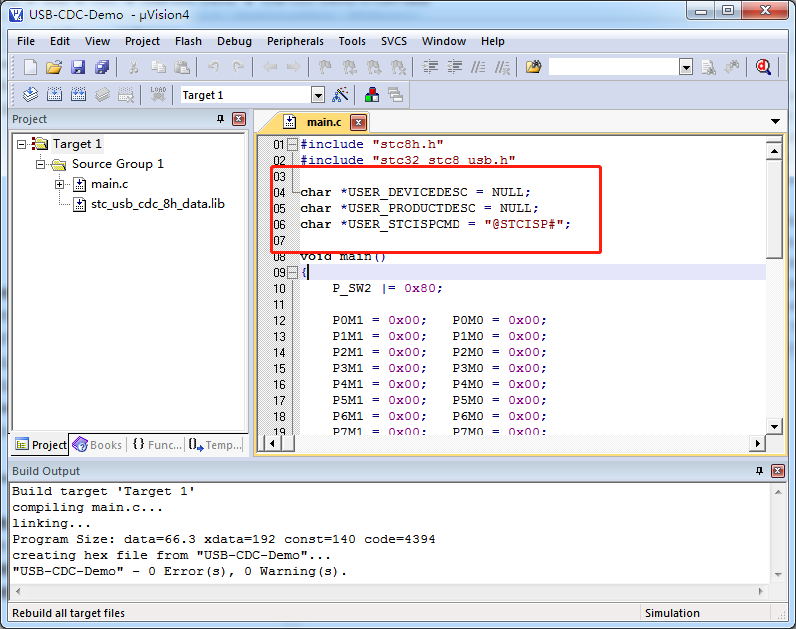
Task: Open the Target 1 dropdown arrow
Action: [x=318, y=95]
